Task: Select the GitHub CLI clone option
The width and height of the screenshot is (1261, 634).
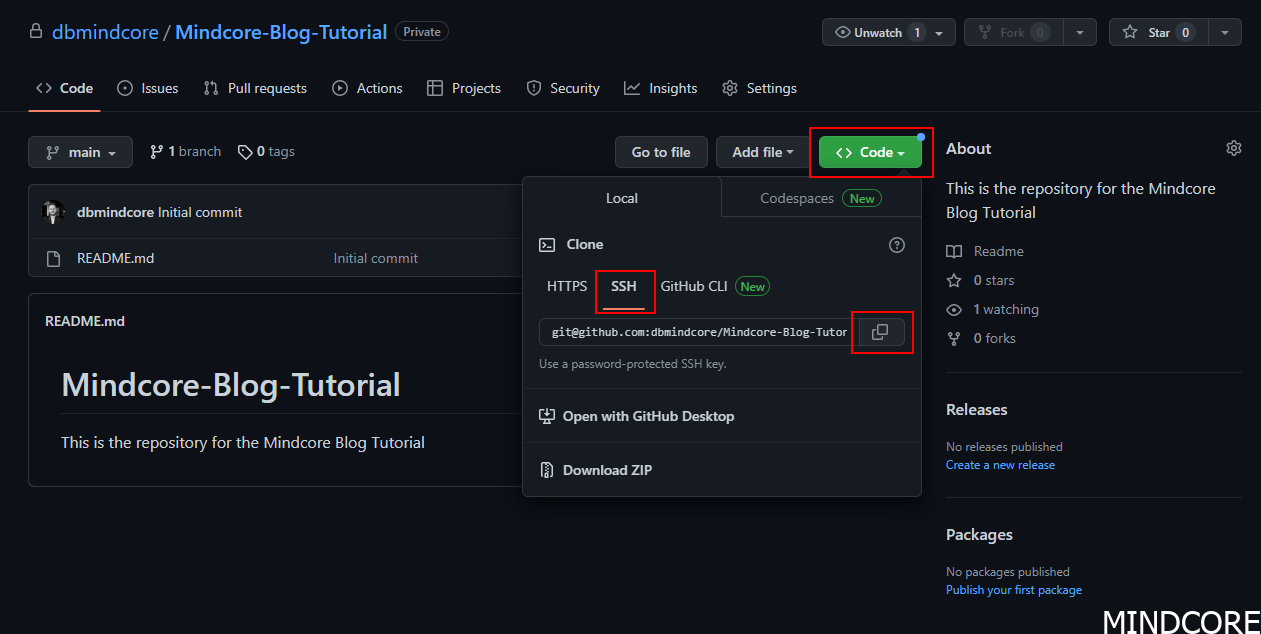Action: click(x=694, y=286)
